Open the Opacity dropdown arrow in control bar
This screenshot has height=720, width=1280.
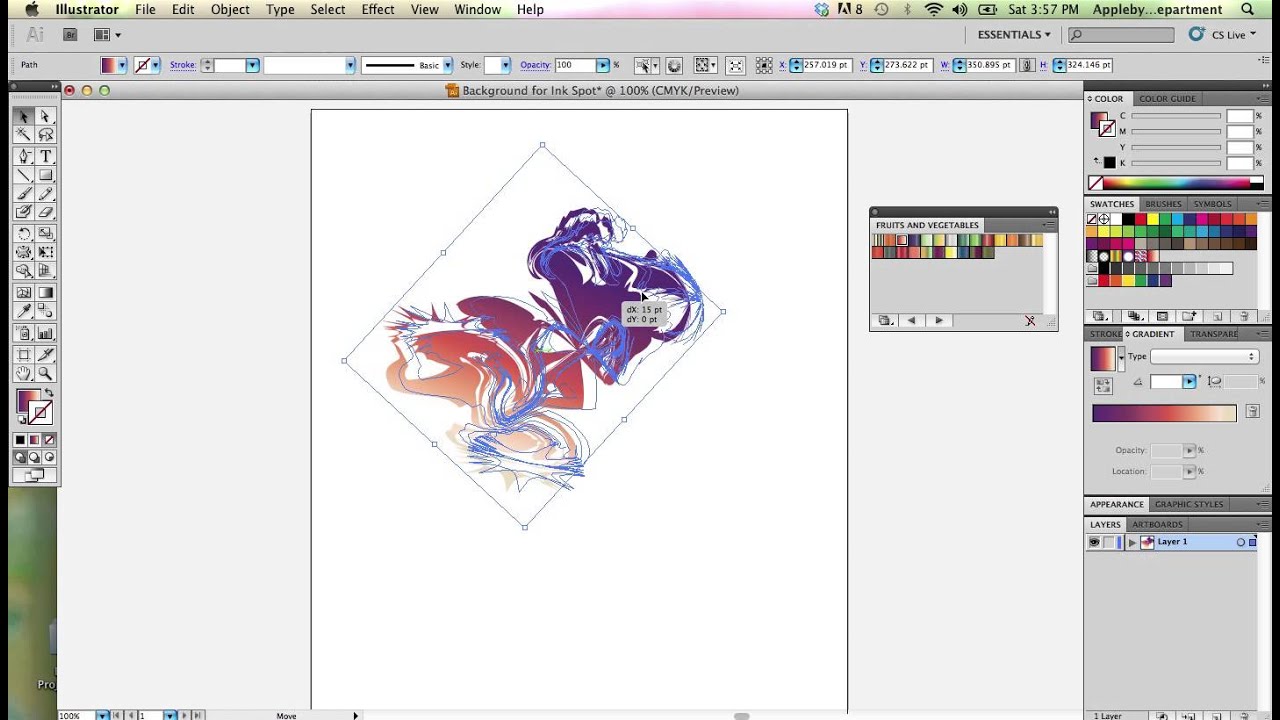pos(602,65)
